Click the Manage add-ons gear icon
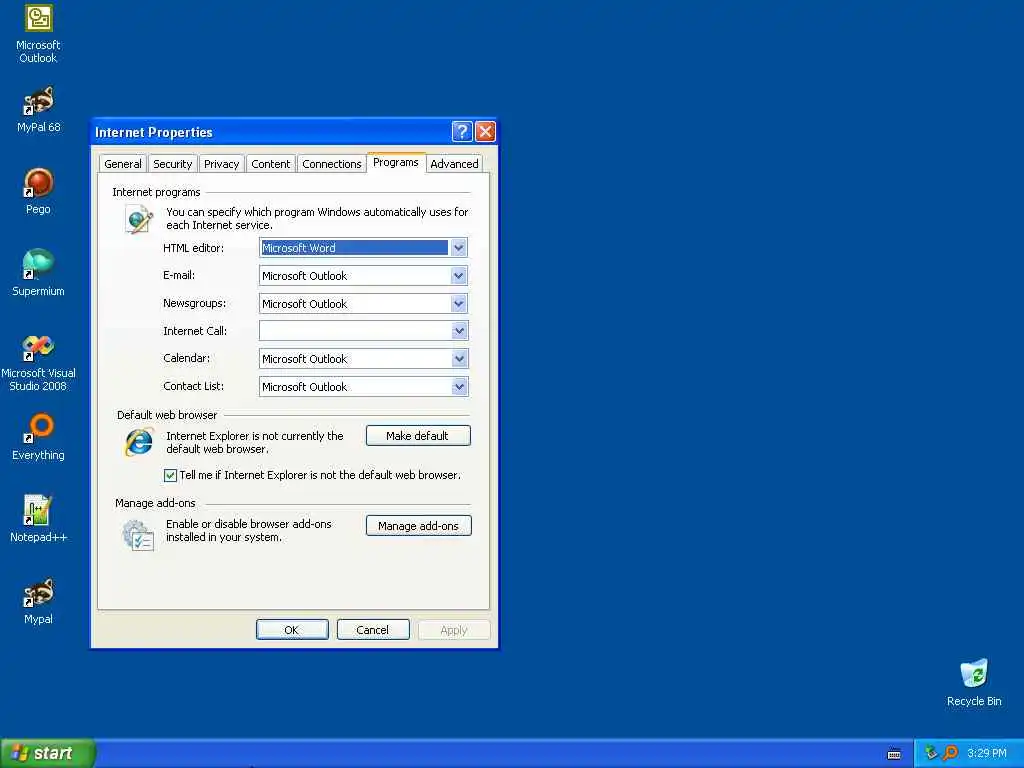 138,535
